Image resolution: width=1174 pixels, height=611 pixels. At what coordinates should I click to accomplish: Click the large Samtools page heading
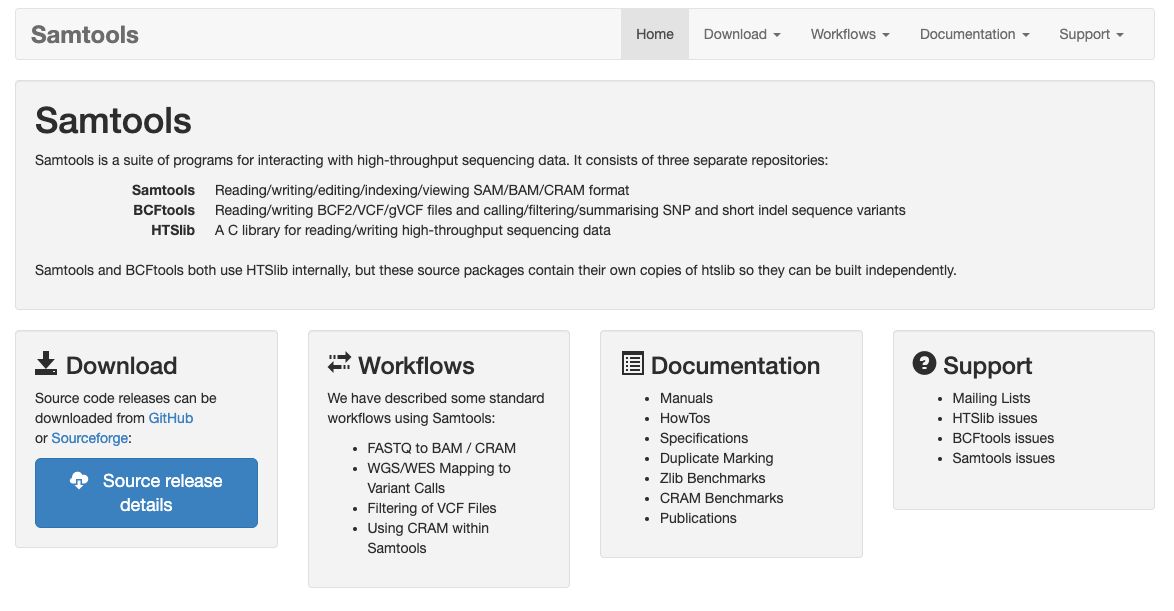pyautogui.click(x=113, y=121)
